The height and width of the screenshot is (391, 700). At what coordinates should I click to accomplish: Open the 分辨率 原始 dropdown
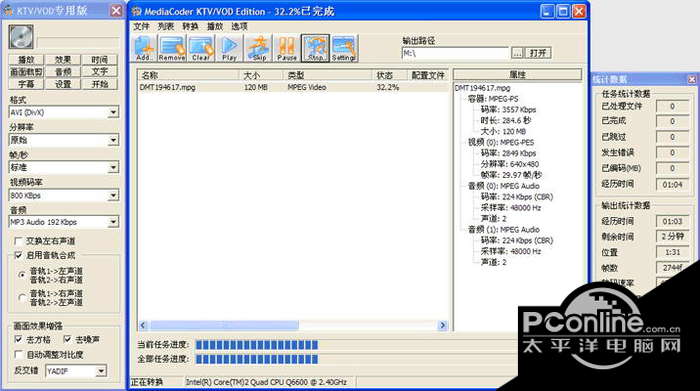point(113,140)
